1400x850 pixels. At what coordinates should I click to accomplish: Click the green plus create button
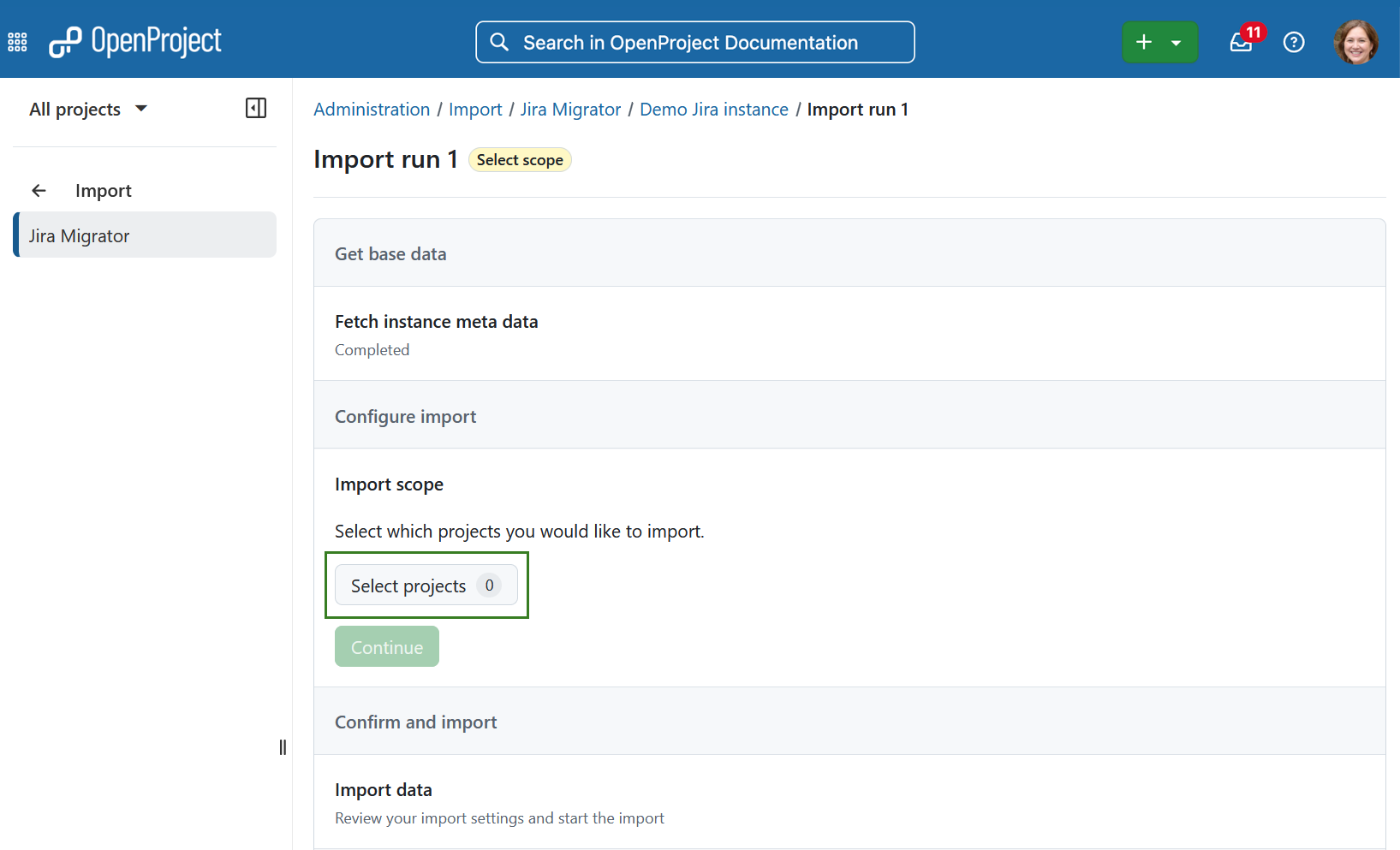[1144, 42]
